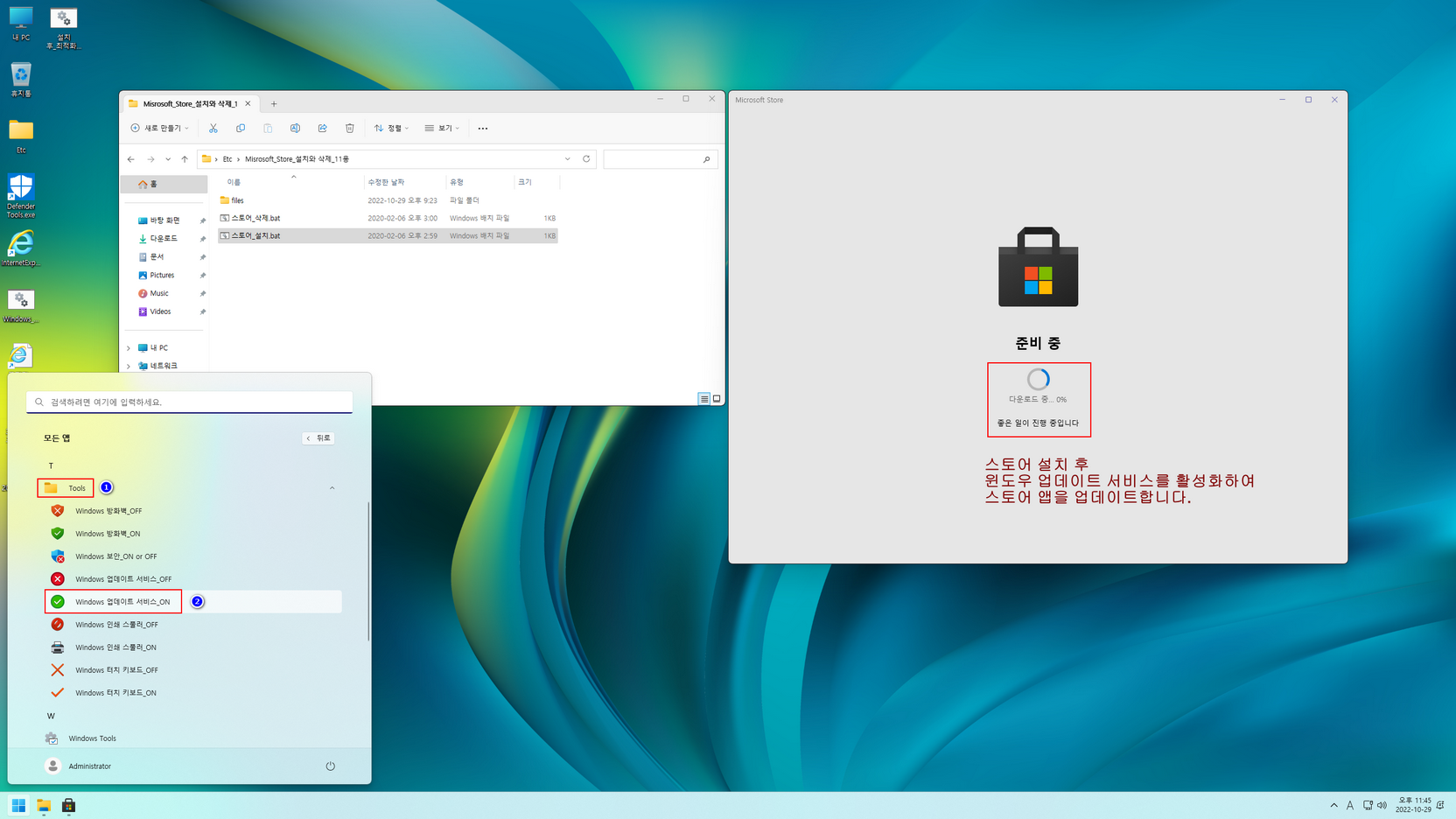Select 스토어_삭제.bat file
1456x819 pixels.
(x=388, y=218)
